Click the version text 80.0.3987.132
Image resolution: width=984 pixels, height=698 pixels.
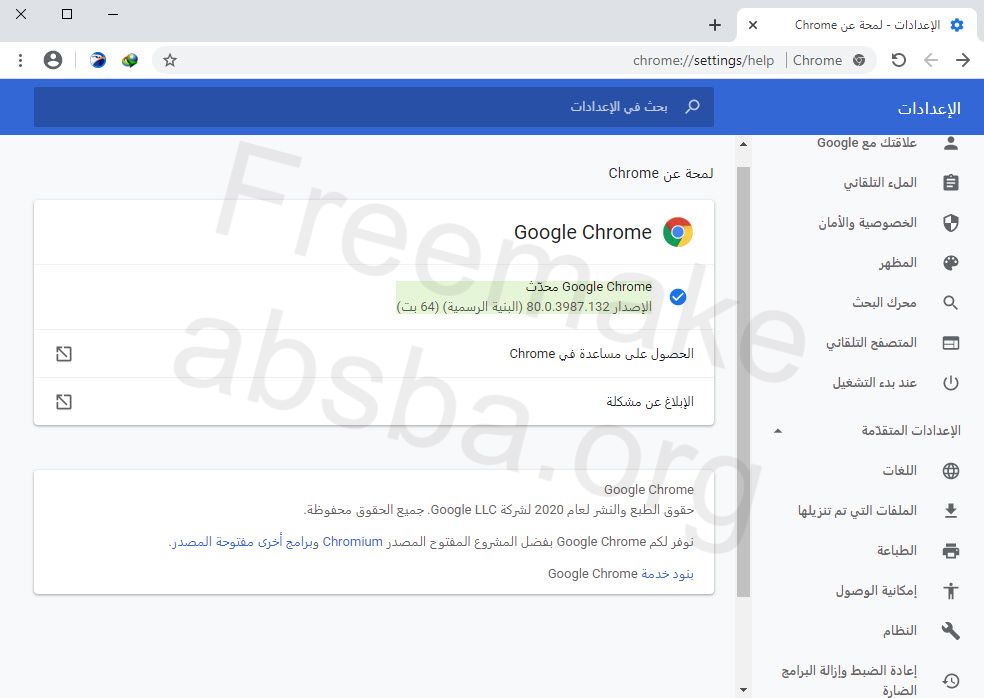[x=568, y=307]
